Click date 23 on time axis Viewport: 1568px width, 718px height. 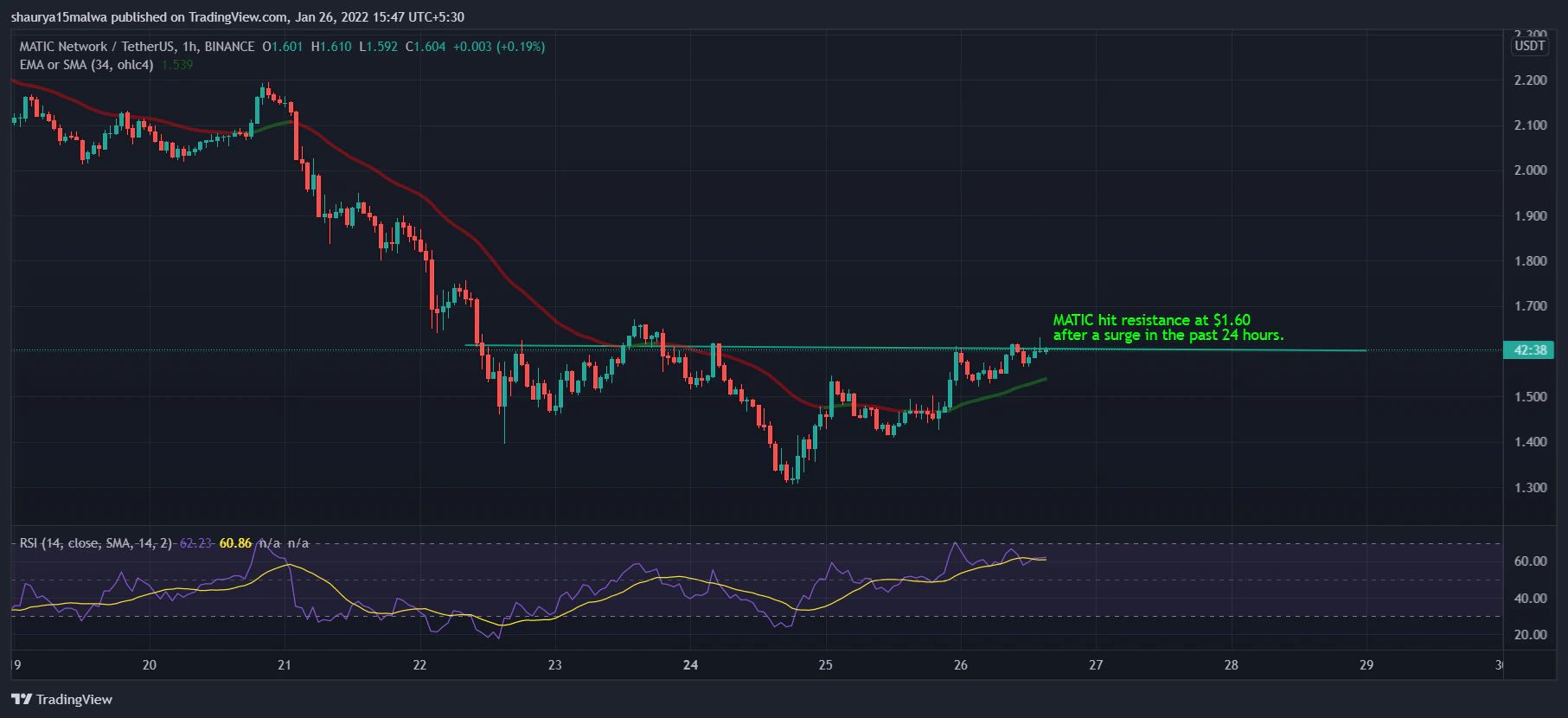(554, 664)
